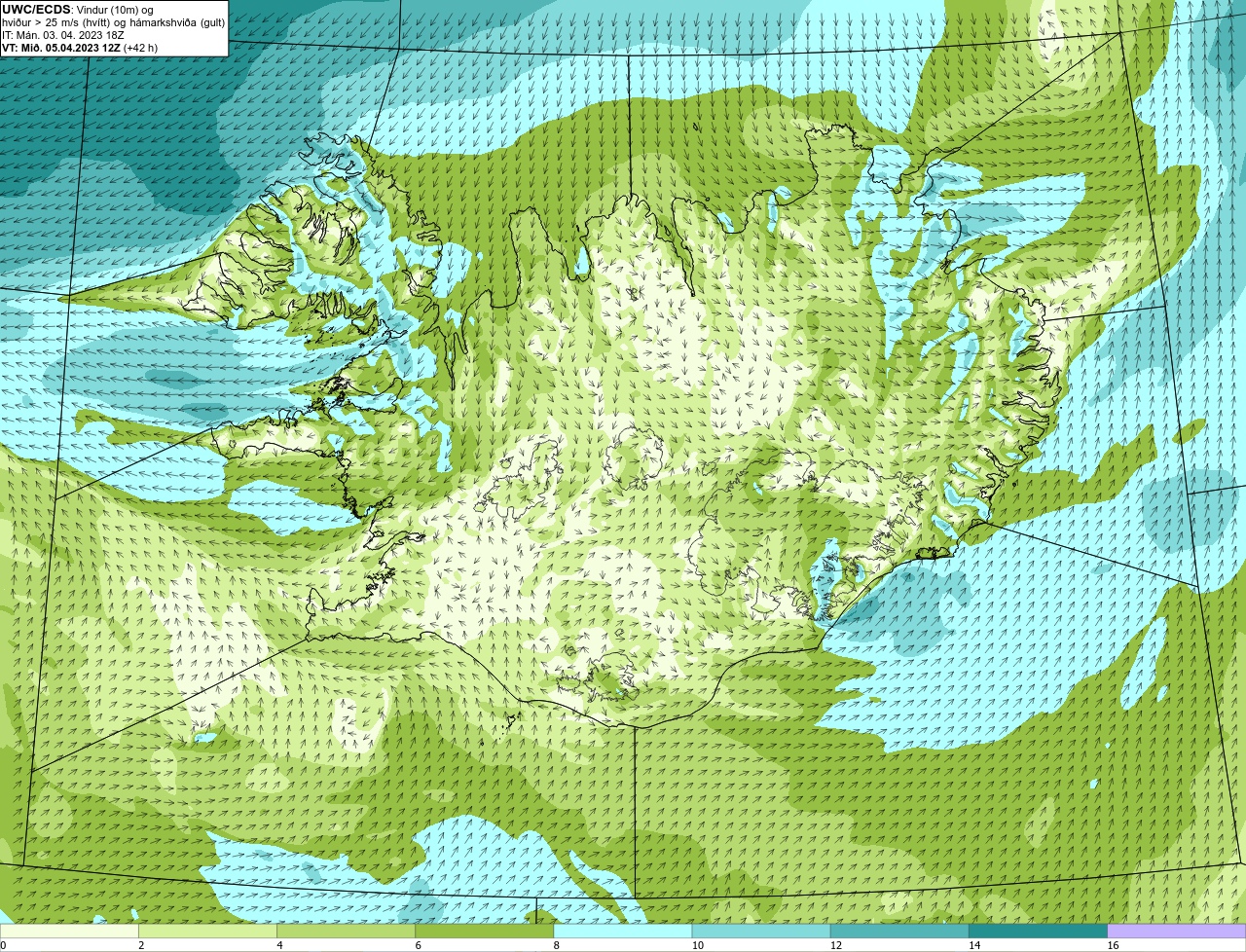The width and height of the screenshot is (1246, 952).
Task: Click the text 'hviður > 25 m/s (hvítt)' line
Action: [114, 22]
